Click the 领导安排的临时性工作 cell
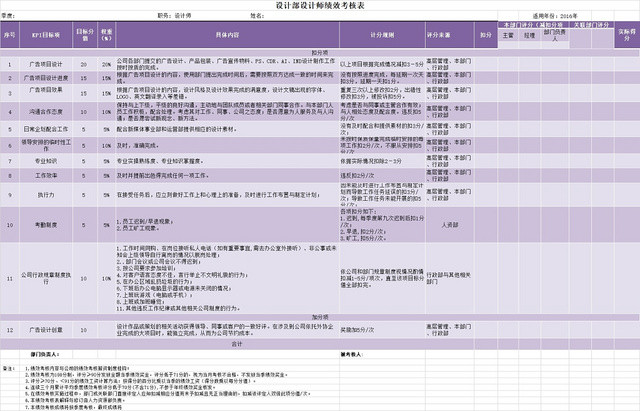Image resolution: width=640 pixels, height=411 pixels. [46, 145]
